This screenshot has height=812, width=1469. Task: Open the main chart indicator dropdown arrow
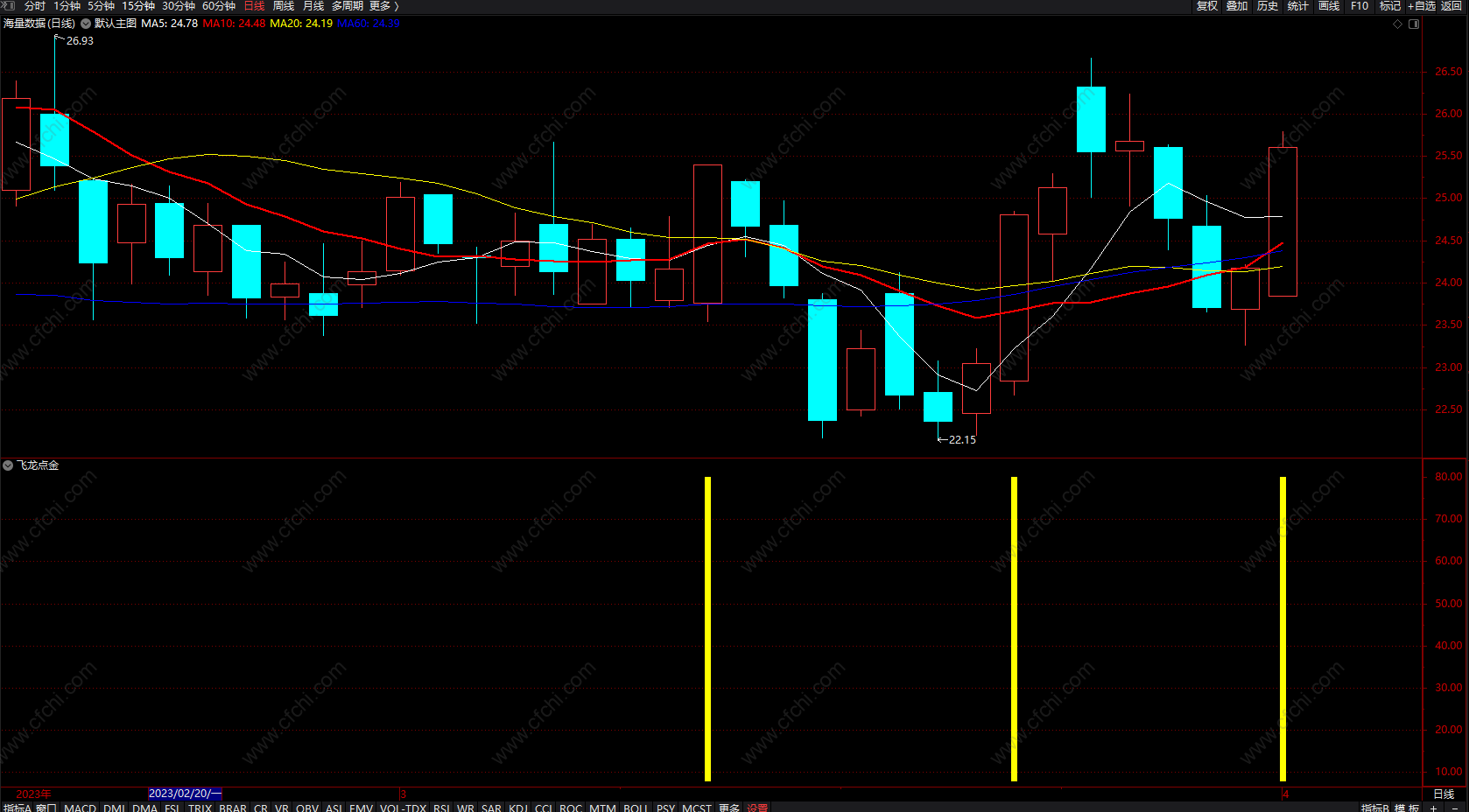tap(86, 24)
